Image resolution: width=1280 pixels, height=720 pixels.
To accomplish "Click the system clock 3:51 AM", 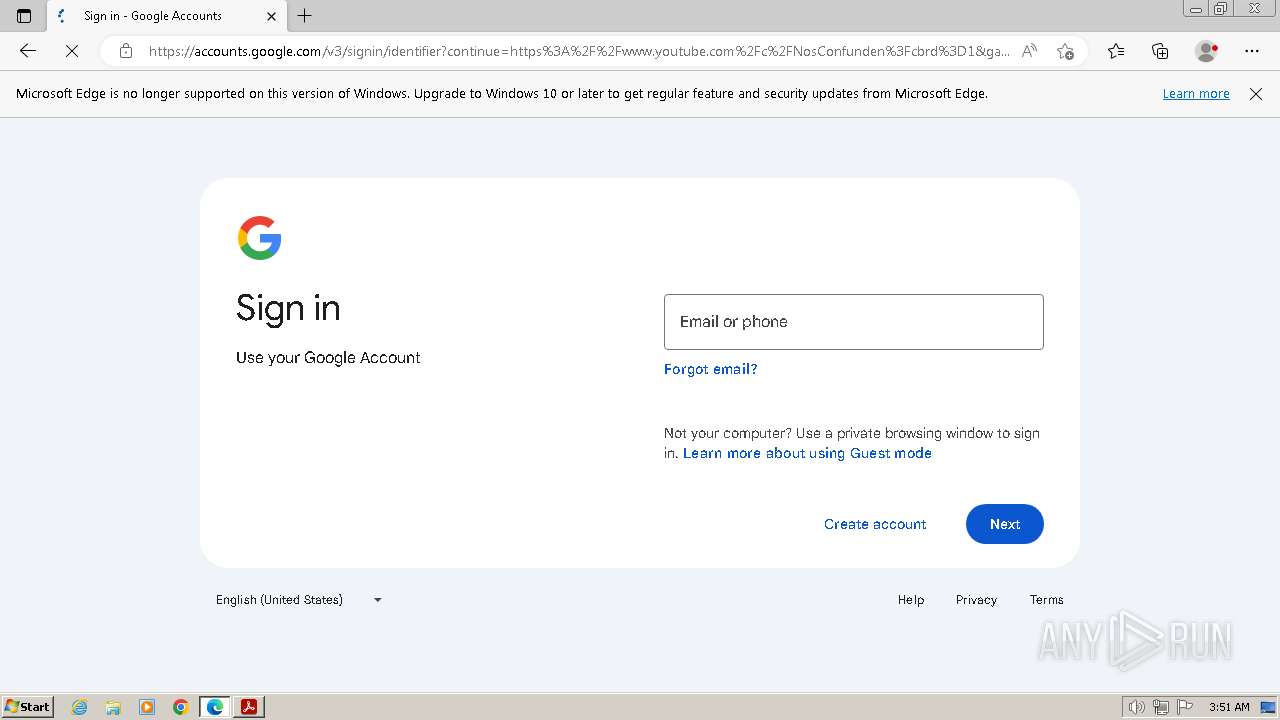I will tap(1229, 707).
